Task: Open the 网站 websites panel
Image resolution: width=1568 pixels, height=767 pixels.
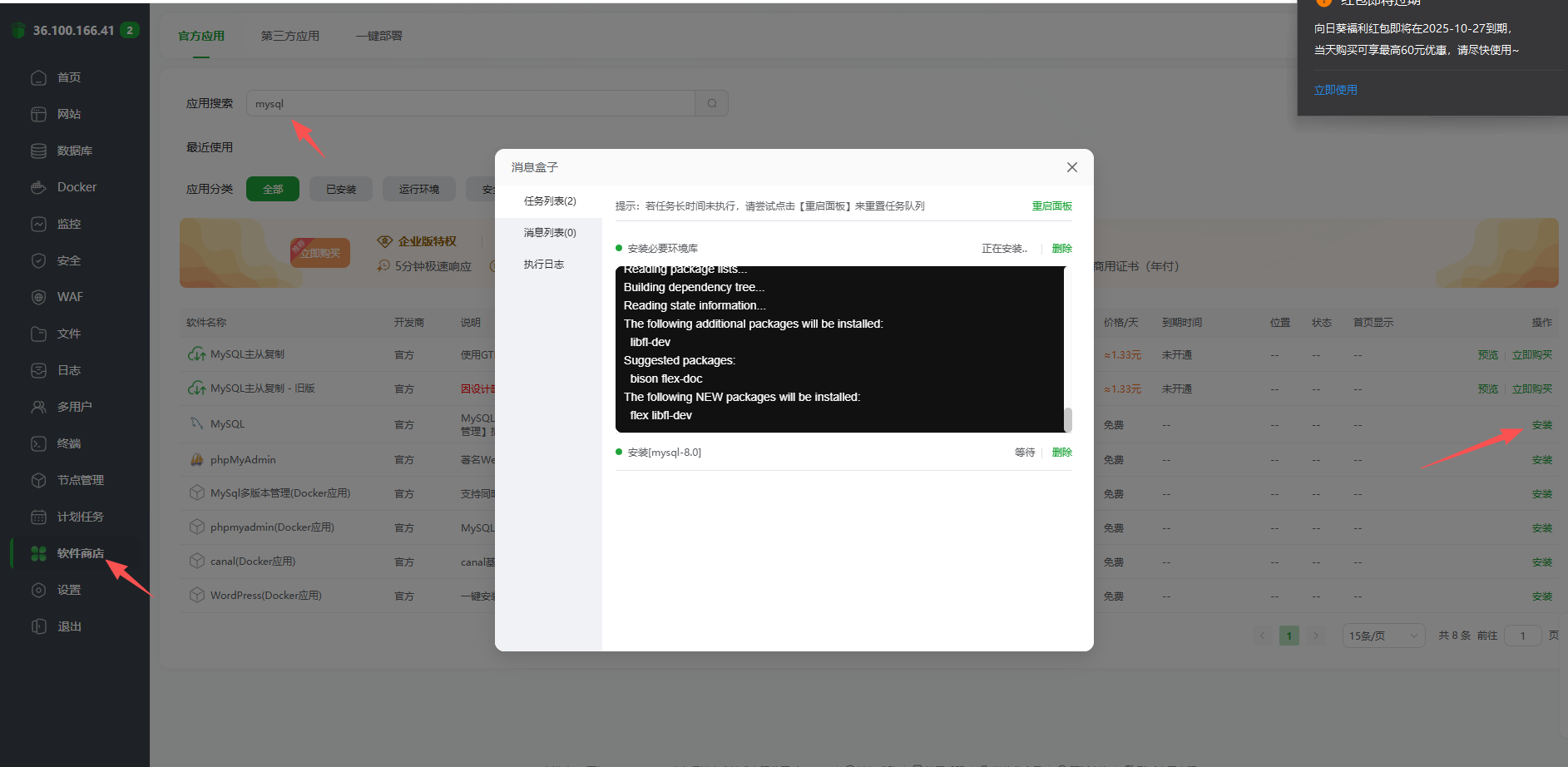Action: [x=70, y=114]
